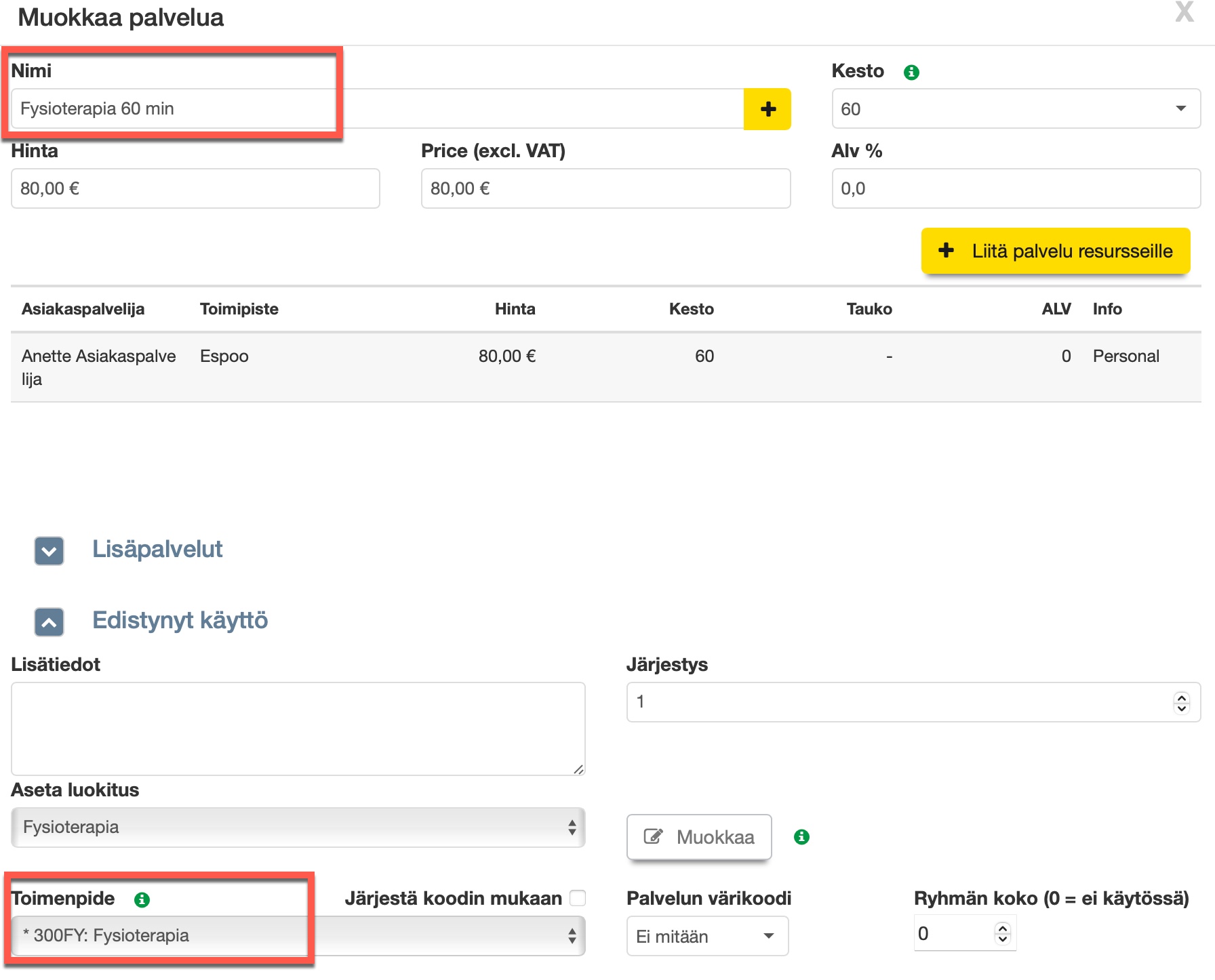Screen dimensions: 1215x980
Task: Open the Palvelun värikoodi color dropdown
Action: tap(706, 936)
